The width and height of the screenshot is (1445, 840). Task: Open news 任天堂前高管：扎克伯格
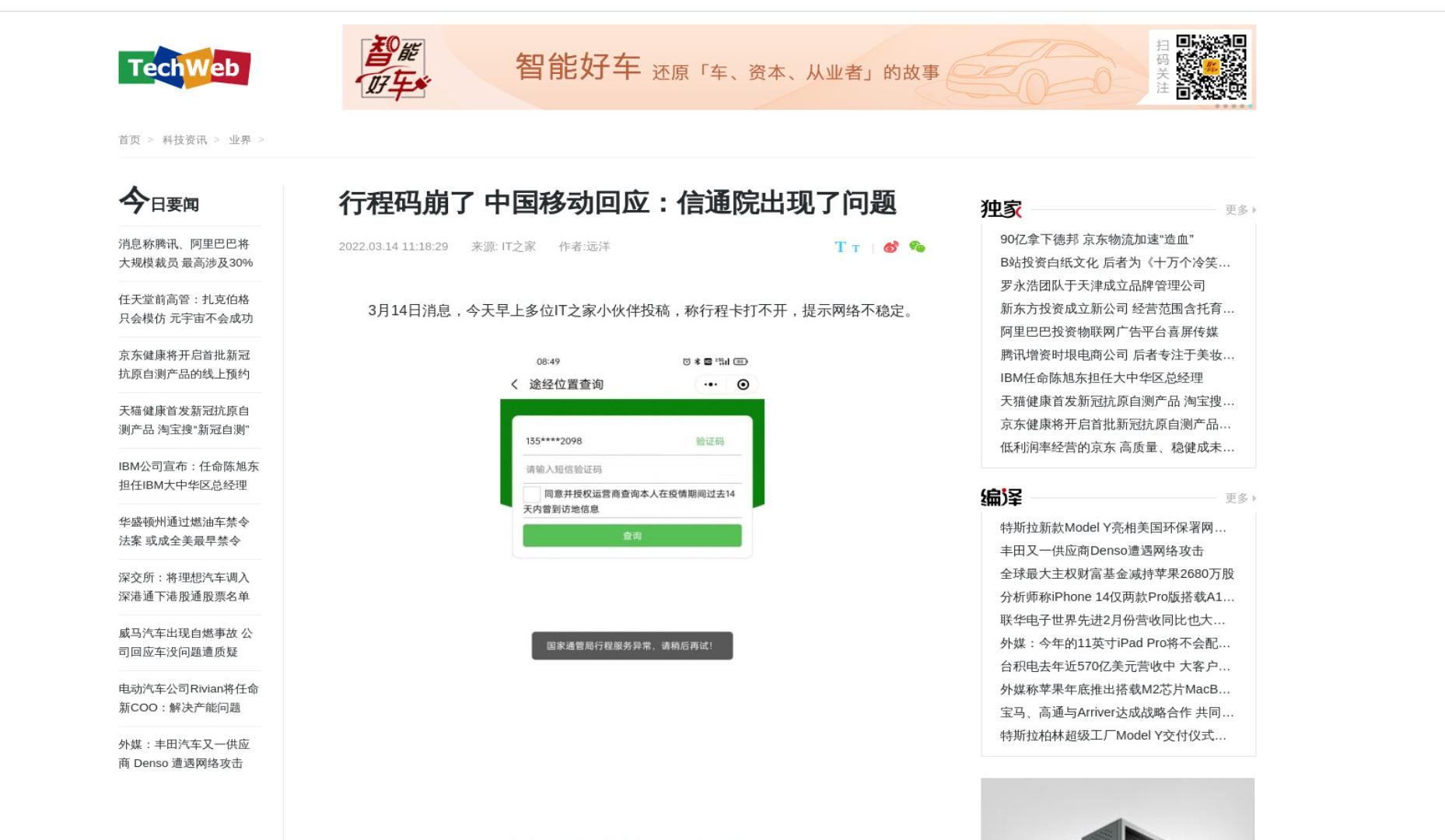click(x=186, y=309)
